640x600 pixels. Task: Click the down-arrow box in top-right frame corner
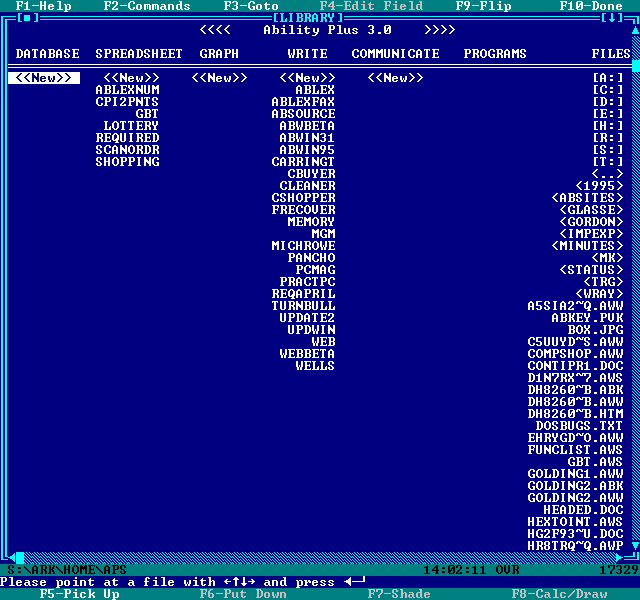612,17
